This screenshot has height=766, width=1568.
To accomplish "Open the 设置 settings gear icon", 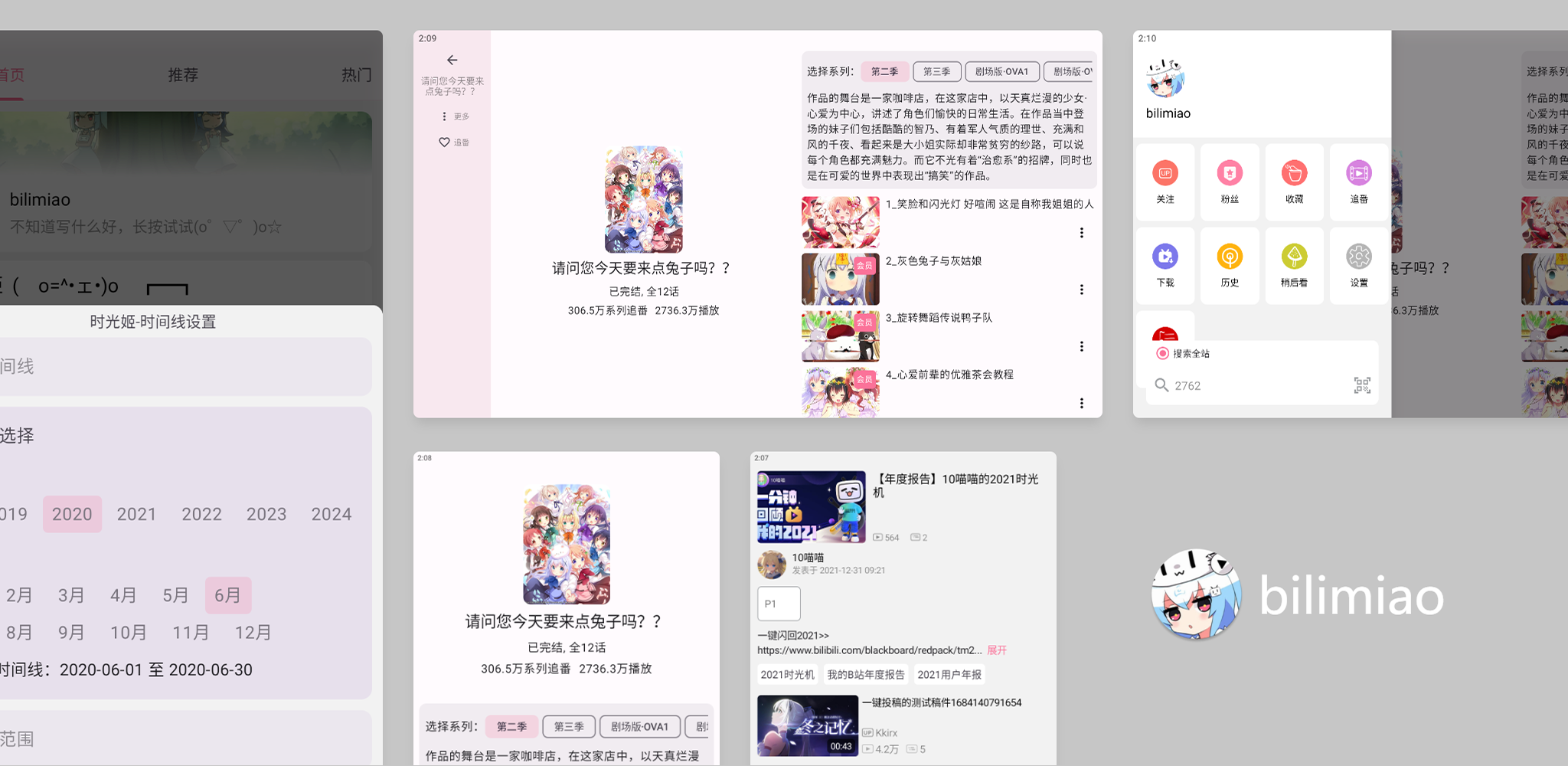I will (1358, 257).
